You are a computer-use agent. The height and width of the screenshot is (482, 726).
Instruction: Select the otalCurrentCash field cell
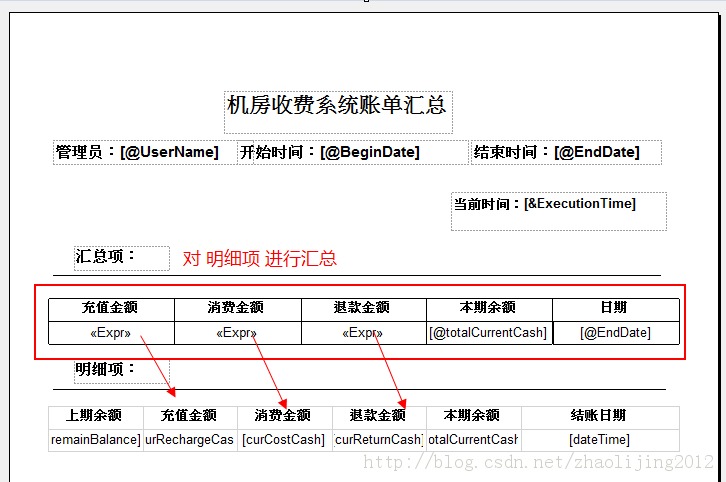474,440
